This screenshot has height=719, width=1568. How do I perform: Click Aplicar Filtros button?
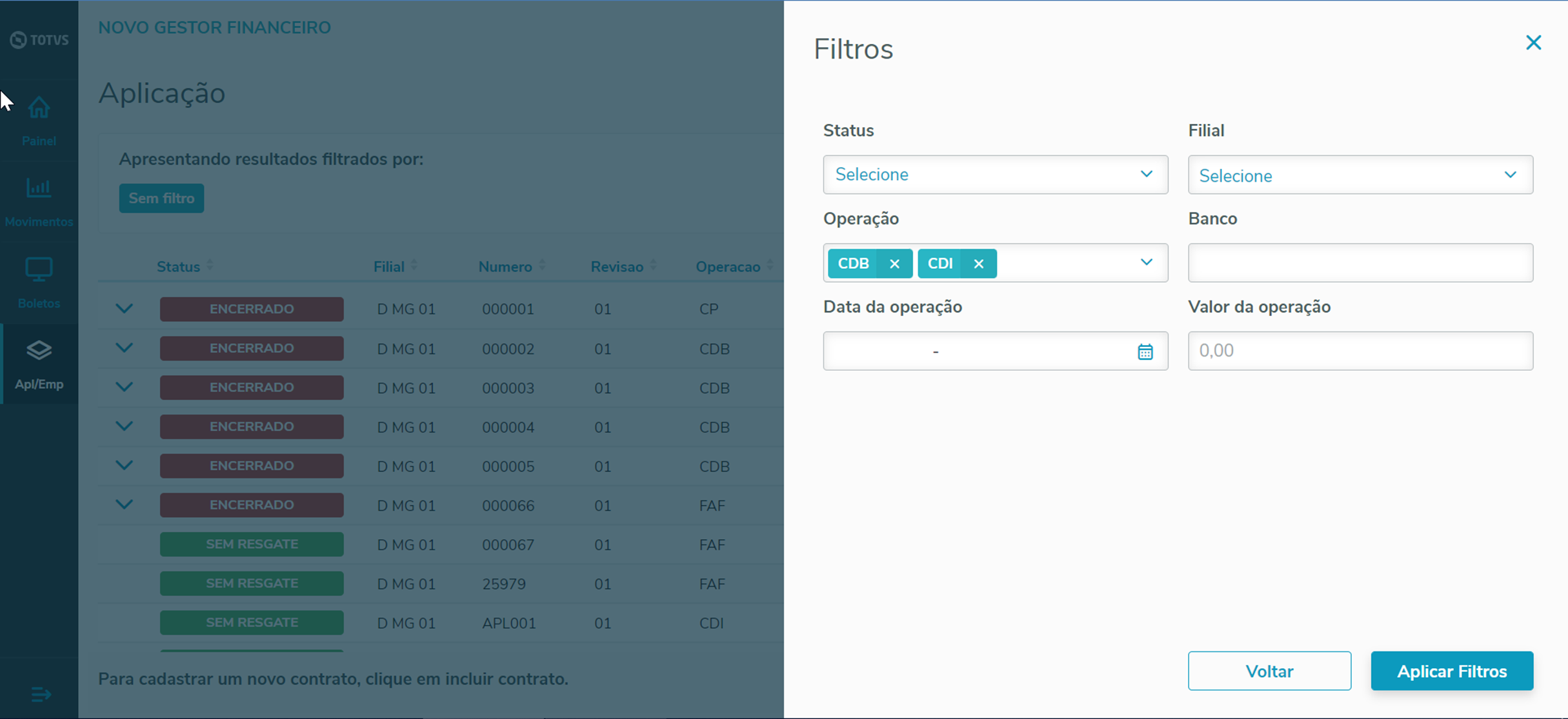click(1451, 671)
